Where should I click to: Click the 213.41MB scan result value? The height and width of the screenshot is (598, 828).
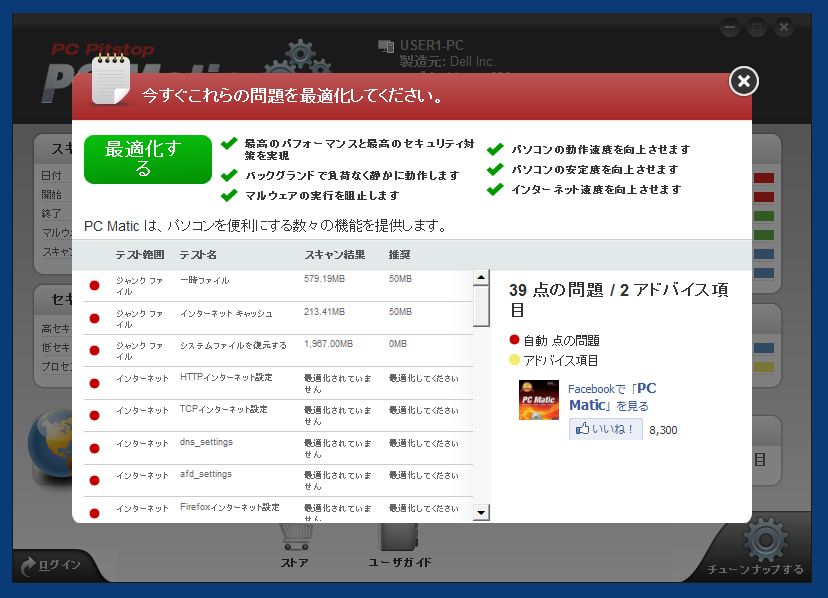[x=324, y=312]
